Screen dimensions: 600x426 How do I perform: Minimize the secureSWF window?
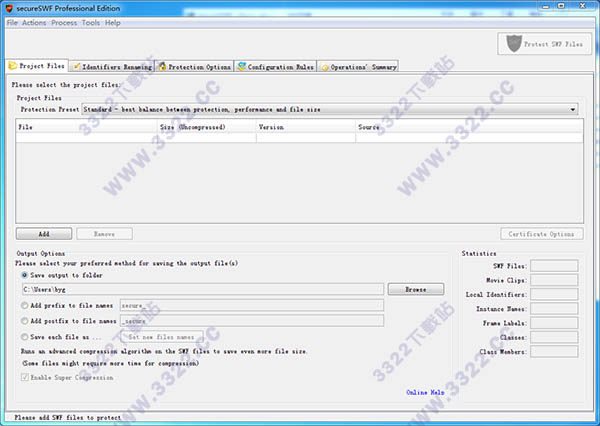(x=546, y=6)
